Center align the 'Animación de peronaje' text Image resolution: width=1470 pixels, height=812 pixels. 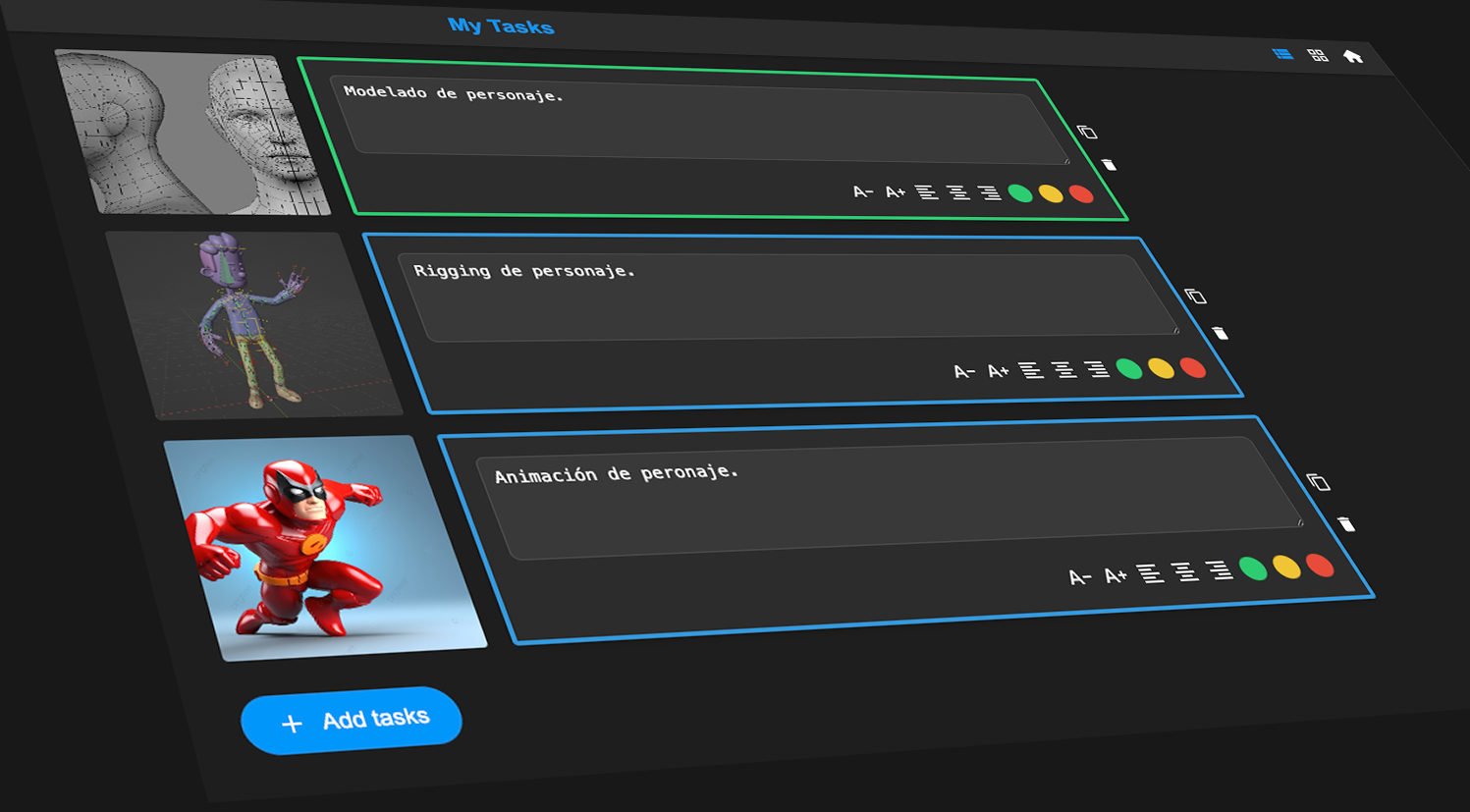point(1185,571)
